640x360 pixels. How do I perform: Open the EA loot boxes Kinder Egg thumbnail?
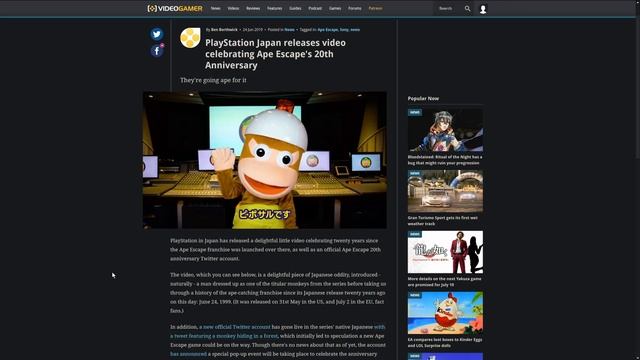445,313
